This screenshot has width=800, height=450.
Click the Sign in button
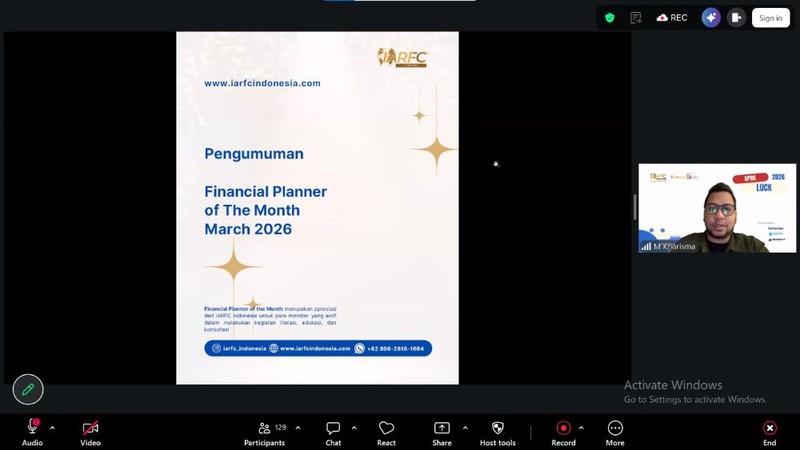(x=770, y=18)
